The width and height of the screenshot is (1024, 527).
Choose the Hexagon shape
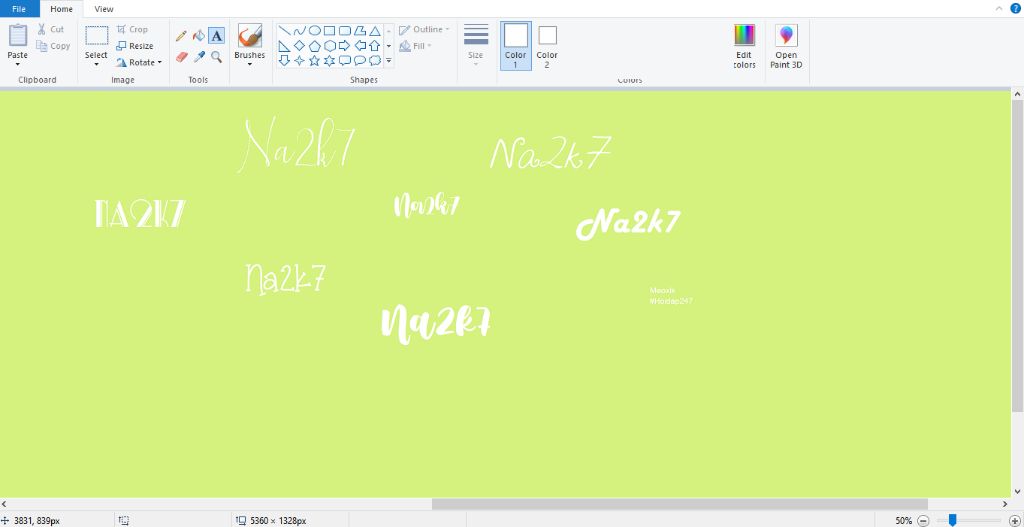(329, 46)
